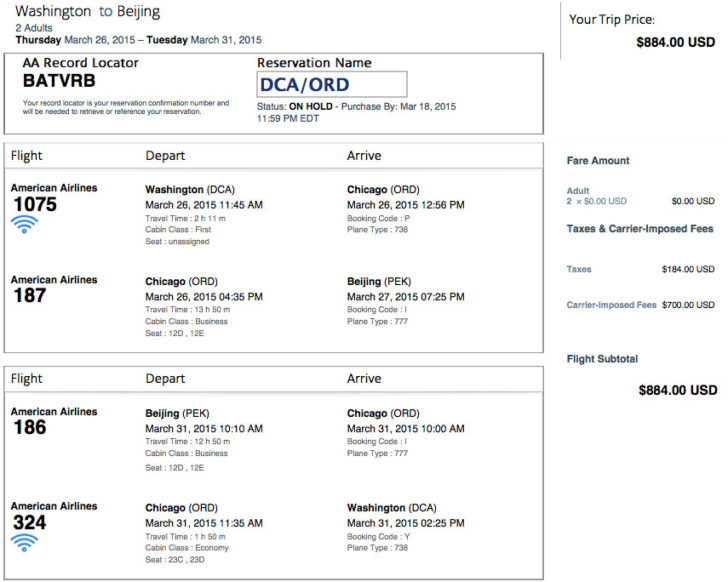This screenshot has height=582, width=728.
Task: Click the Wi-Fi icon under flight 1075
Action: click(24, 224)
